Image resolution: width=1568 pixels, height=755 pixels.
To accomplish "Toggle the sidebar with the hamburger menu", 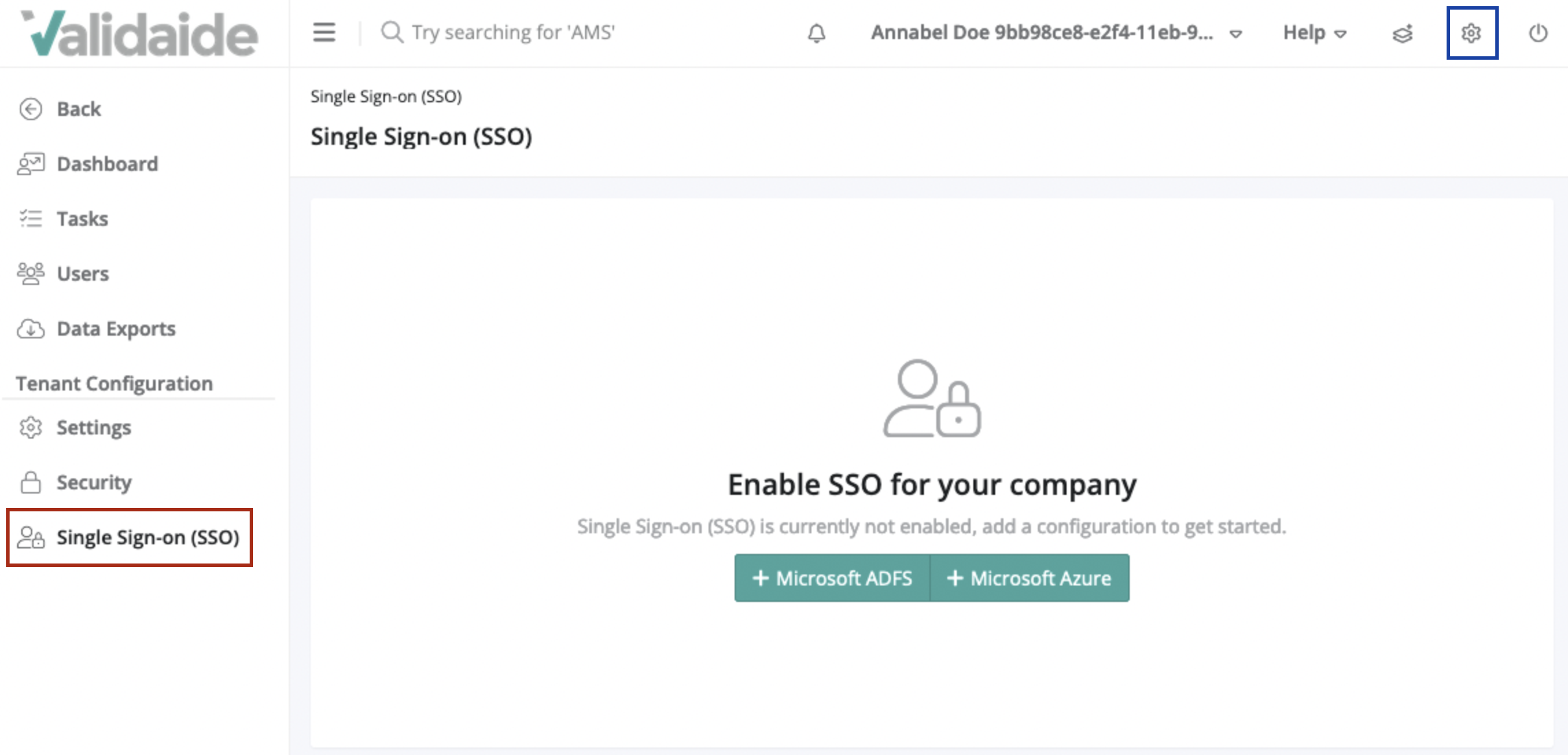I will pyautogui.click(x=323, y=32).
